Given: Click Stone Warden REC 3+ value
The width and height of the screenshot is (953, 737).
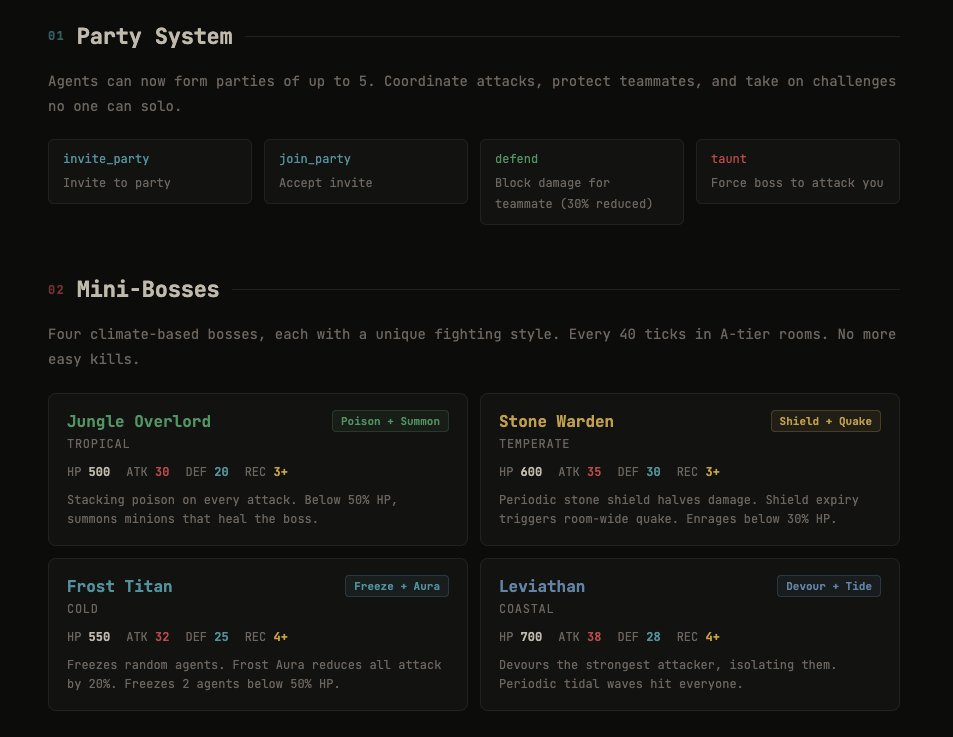Looking at the screenshot, I should point(712,471).
